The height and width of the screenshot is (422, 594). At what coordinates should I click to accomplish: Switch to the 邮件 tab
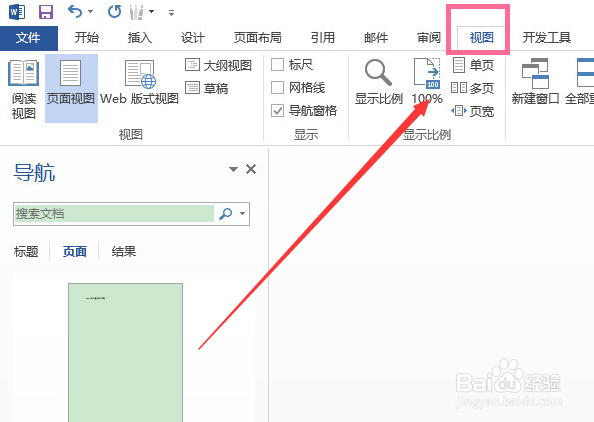click(x=376, y=38)
